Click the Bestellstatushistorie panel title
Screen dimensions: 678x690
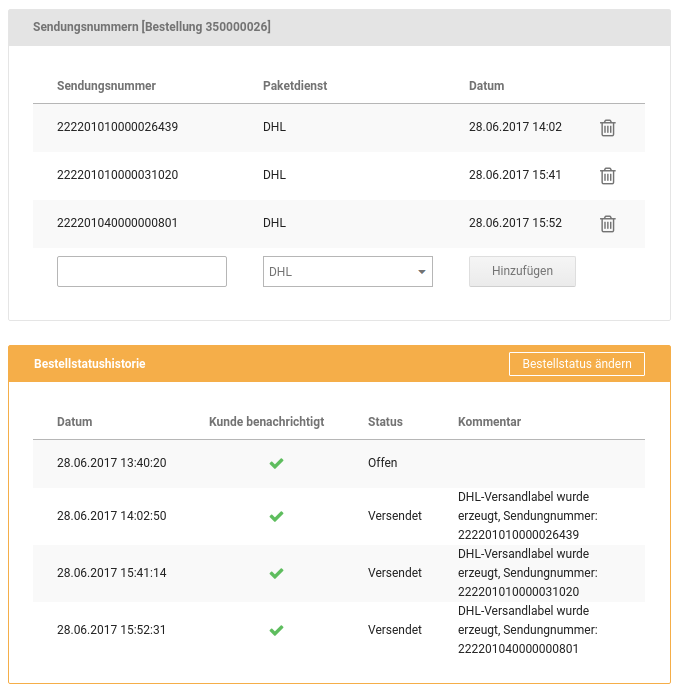pyautogui.click(x=89, y=364)
